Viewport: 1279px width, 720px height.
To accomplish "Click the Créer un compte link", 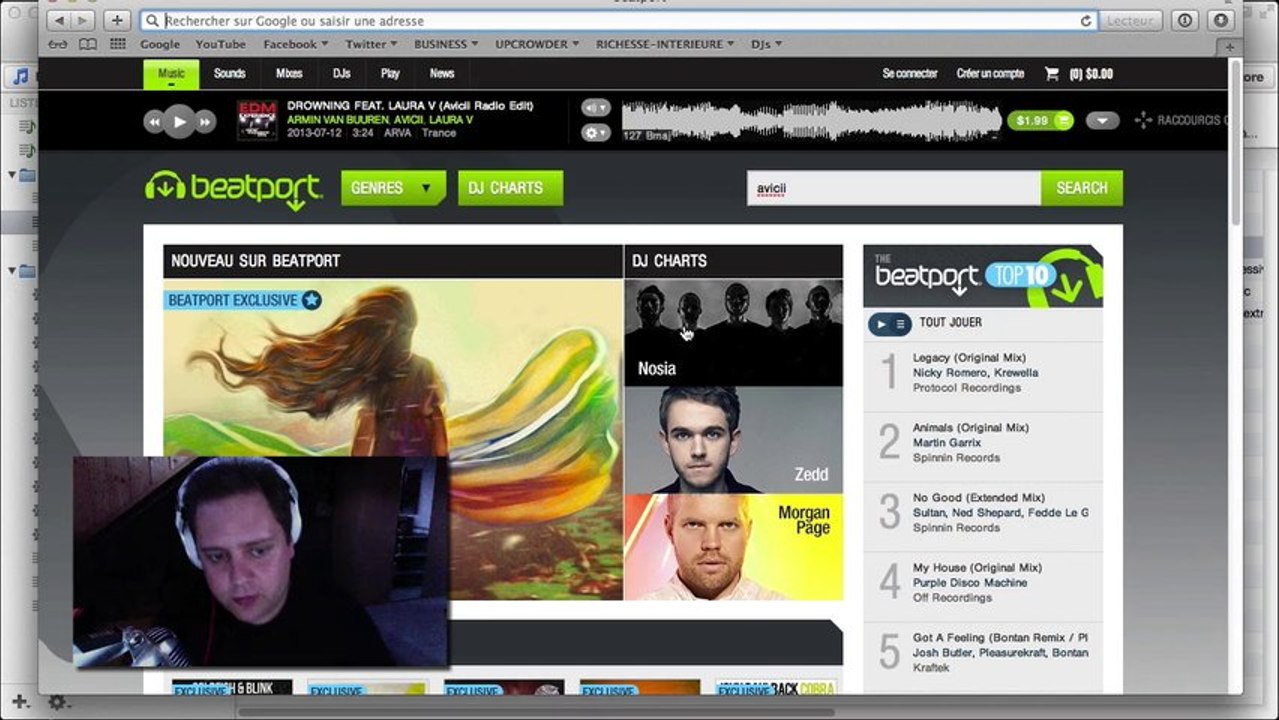I will [990, 73].
